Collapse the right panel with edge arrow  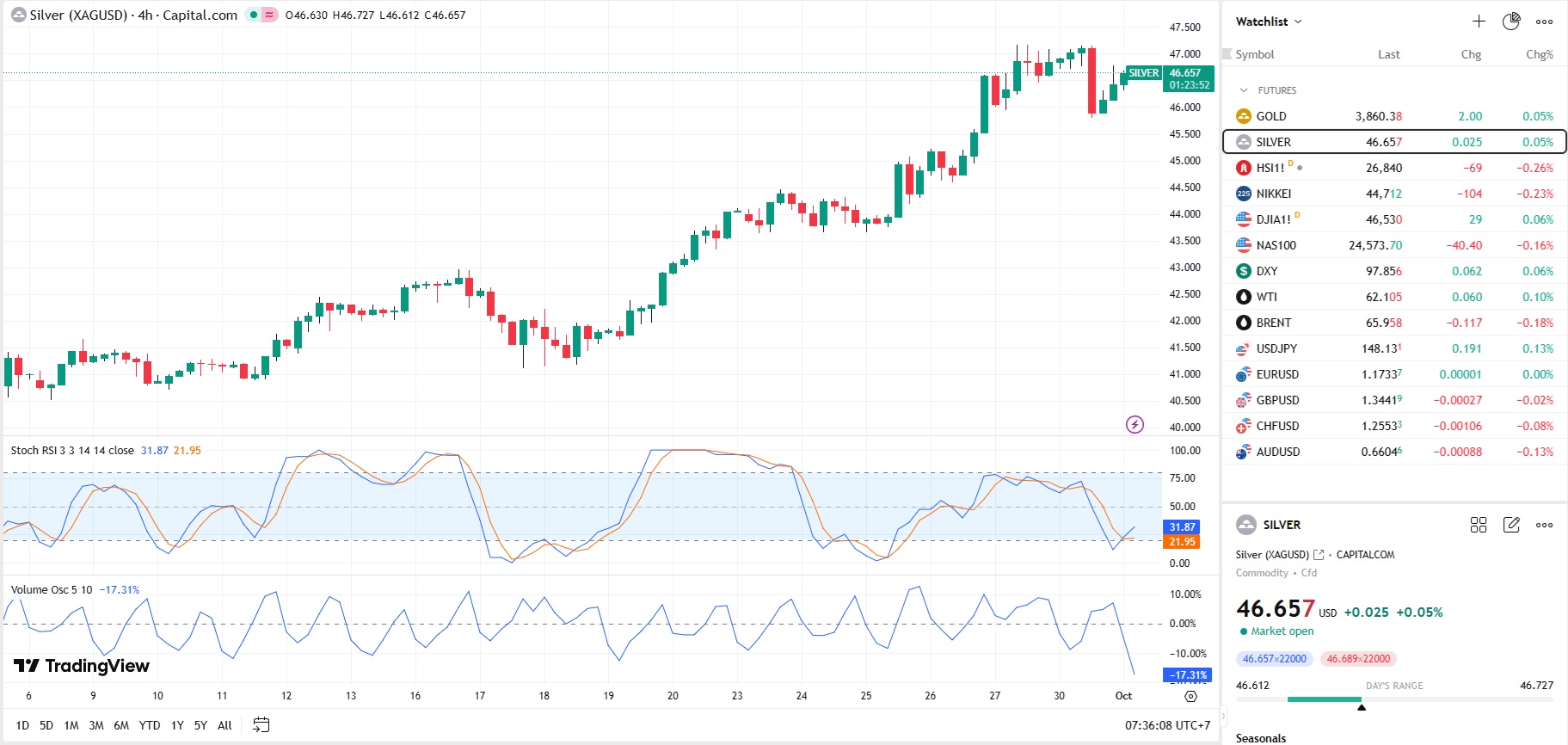(1224, 714)
